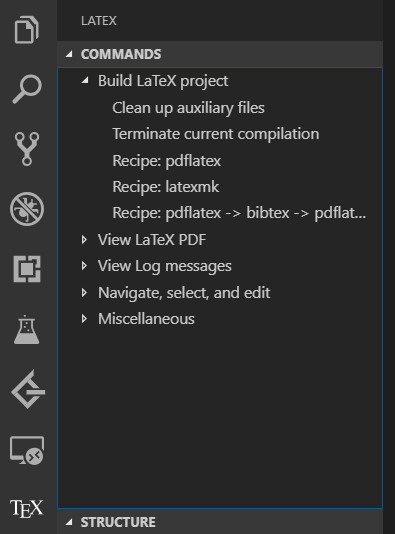395x534 pixels.
Task: Collapse the Build LaTeX project arrow
Action: [85, 81]
